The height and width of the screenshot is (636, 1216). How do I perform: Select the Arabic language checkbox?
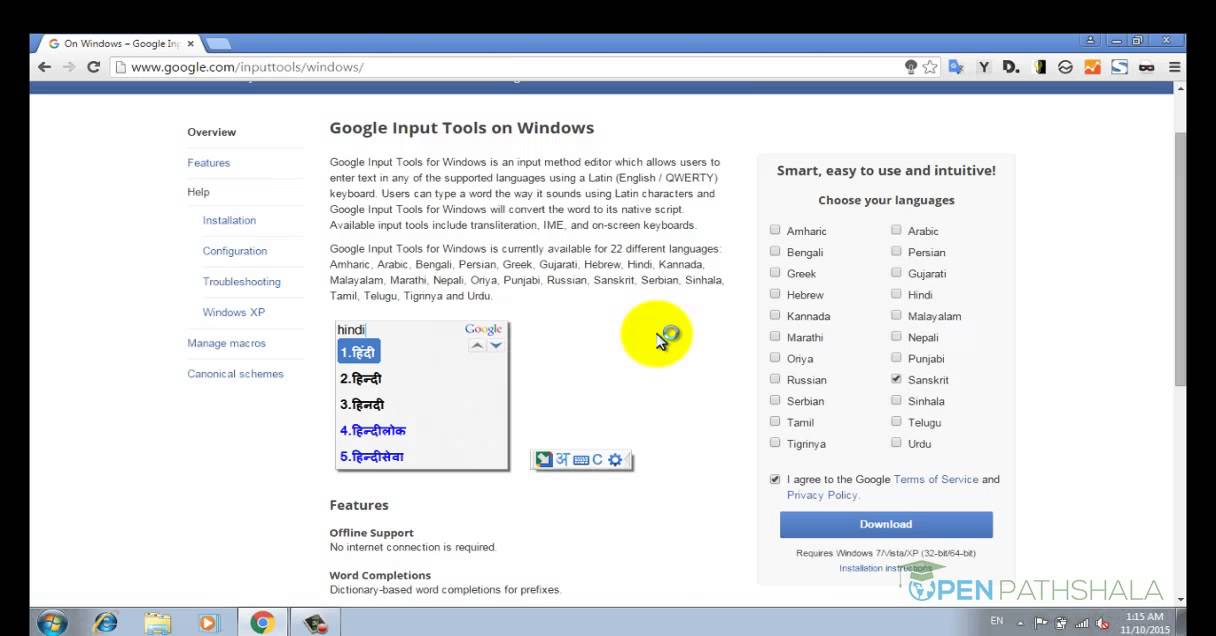pyautogui.click(x=896, y=230)
